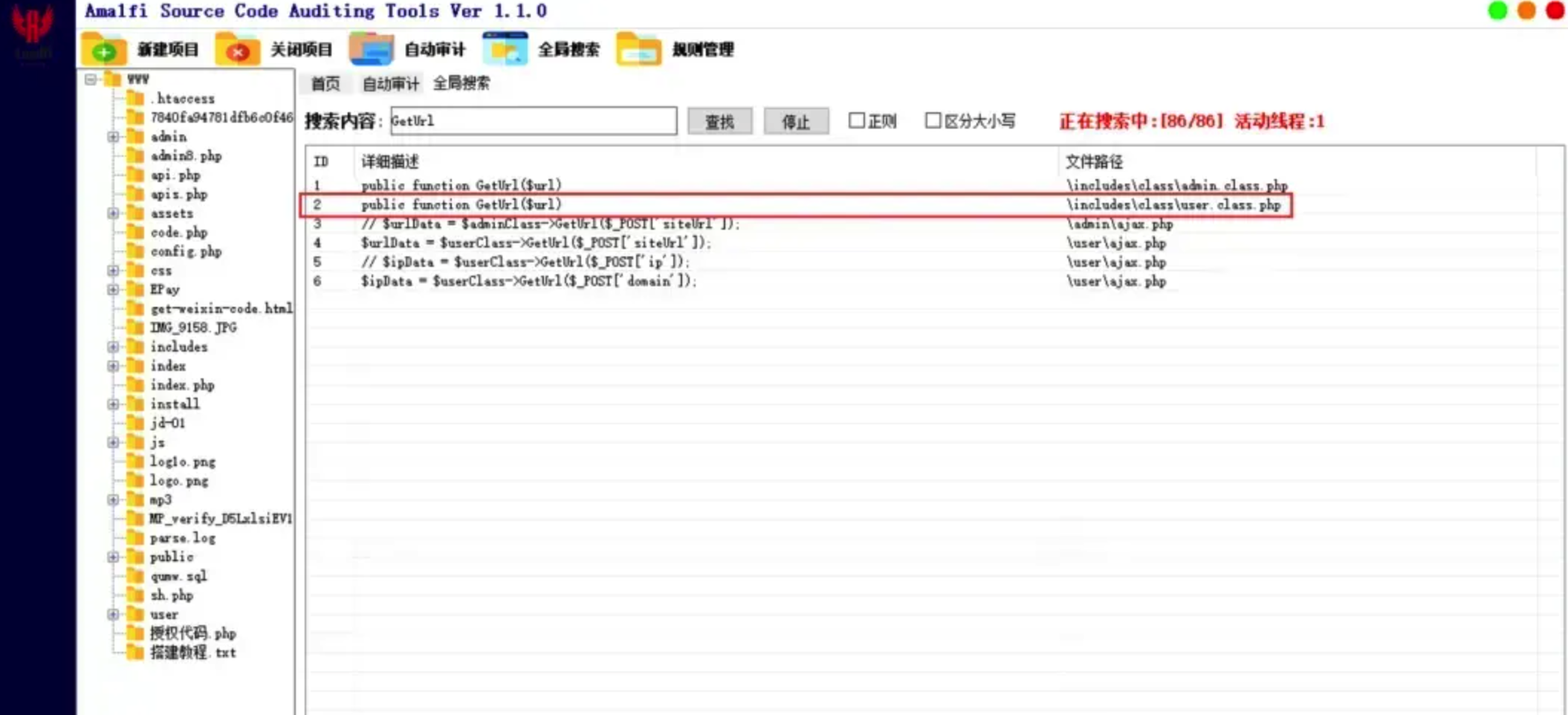Select the qunw.sql file icon
The width and height of the screenshot is (1568, 715).
(135, 576)
